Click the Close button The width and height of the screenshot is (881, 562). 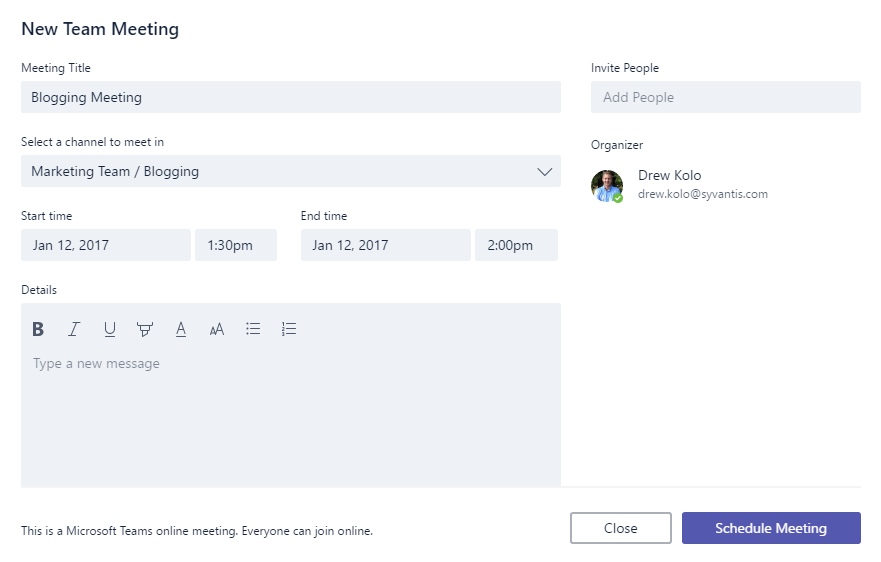click(x=621, y=528)
